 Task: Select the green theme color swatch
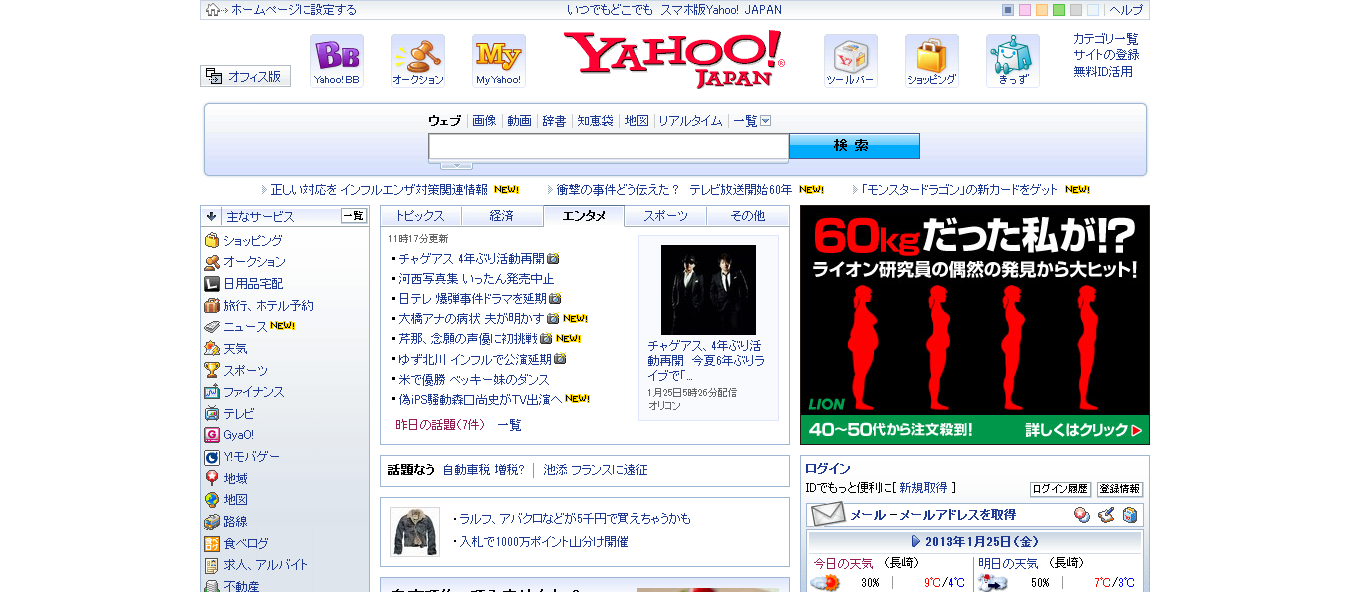pyautogui.click(x=1059, y=10)
